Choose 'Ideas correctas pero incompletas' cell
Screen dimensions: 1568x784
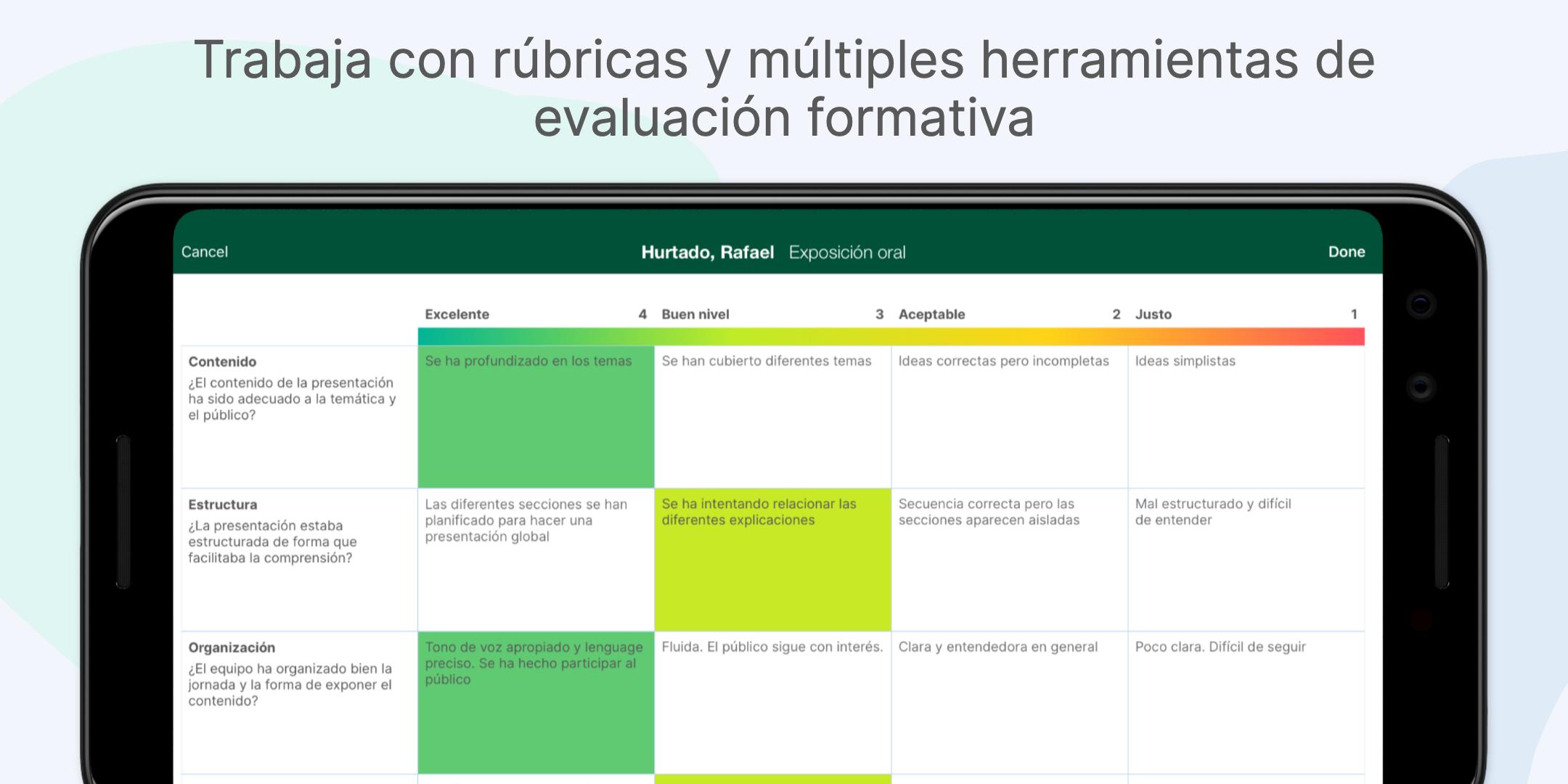pyautogui.click(x=1009, y=417)
